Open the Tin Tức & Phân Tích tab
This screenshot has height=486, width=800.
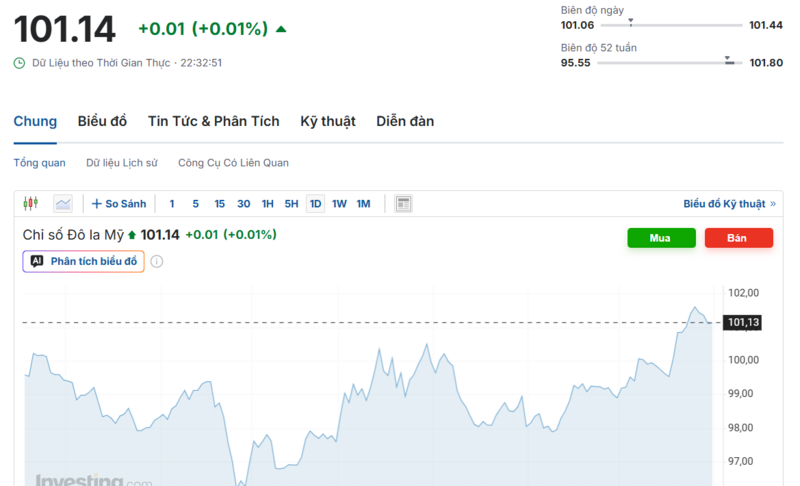tap(214, 121)
